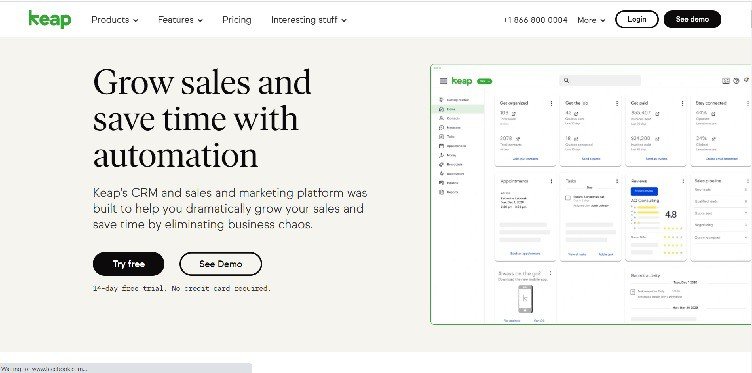Open the Get paid card options menu
752x373 pixels.
(x=682, y=103)
